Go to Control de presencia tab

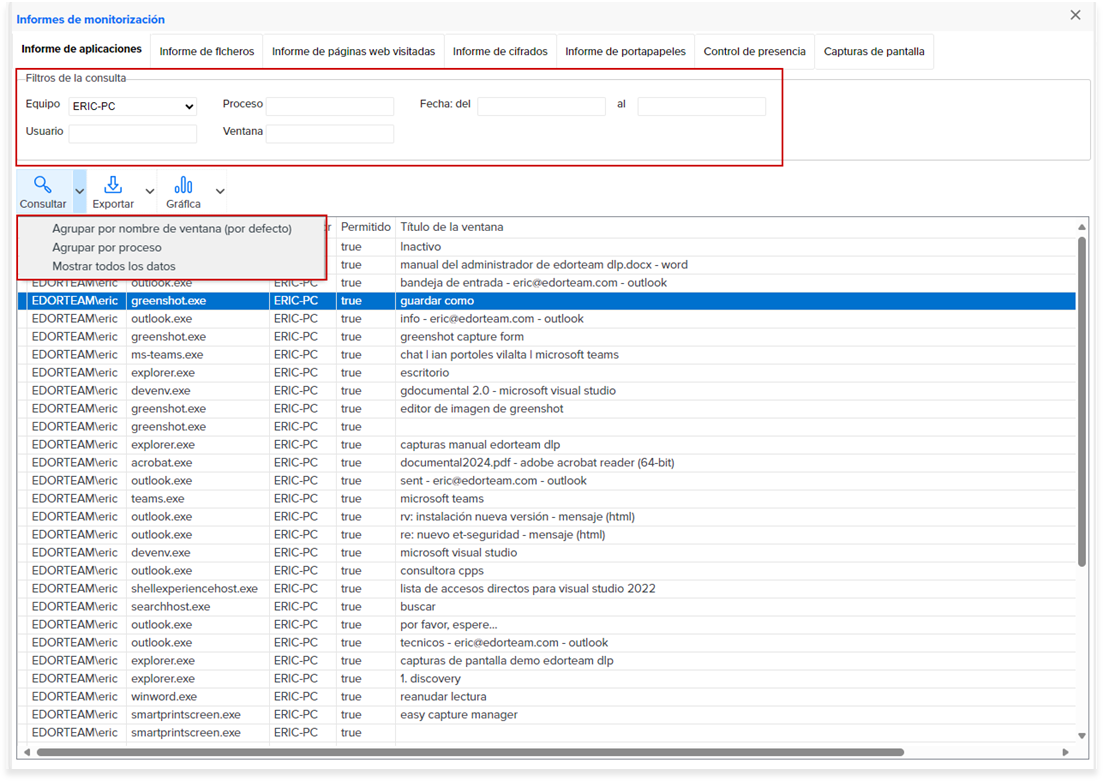tap(754, 51)
